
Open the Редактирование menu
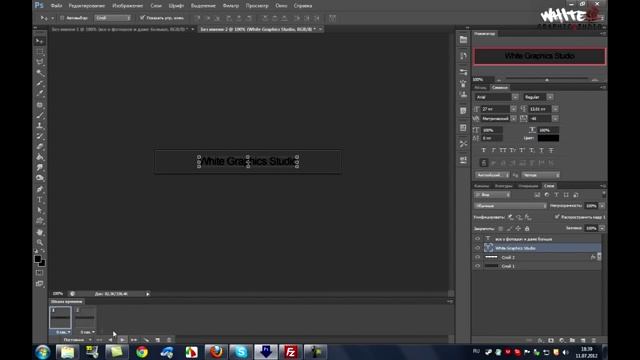pyautogui.click(x=87, y=6)
